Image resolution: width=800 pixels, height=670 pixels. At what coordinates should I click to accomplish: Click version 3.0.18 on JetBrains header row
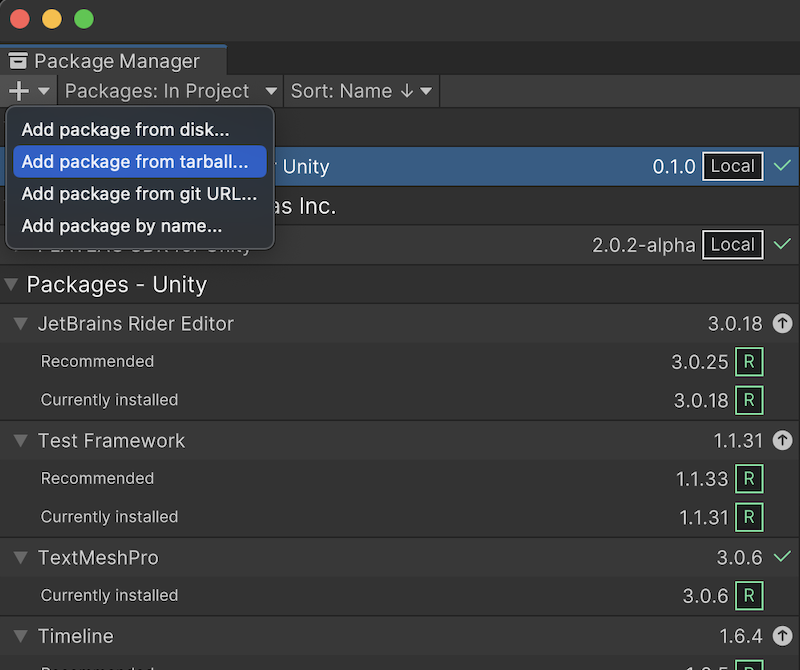pyautogui.click(x=735, y=324)
